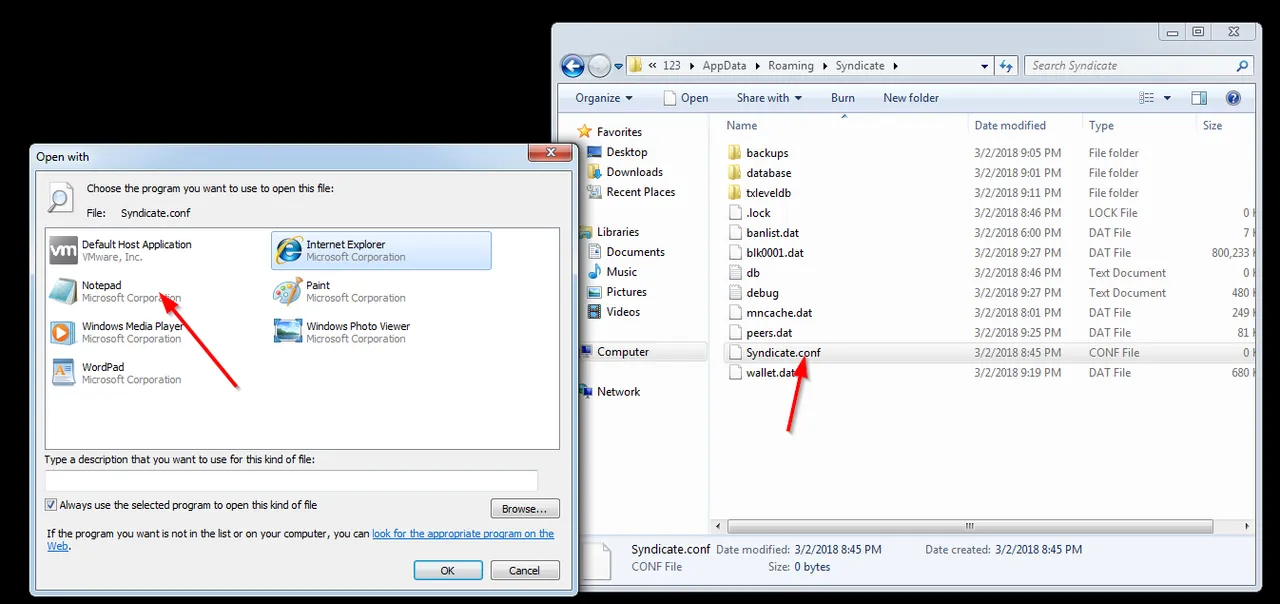Change view icon in Explorer toolbar
Viewport: 1280px width, 604px height.
1147,98
